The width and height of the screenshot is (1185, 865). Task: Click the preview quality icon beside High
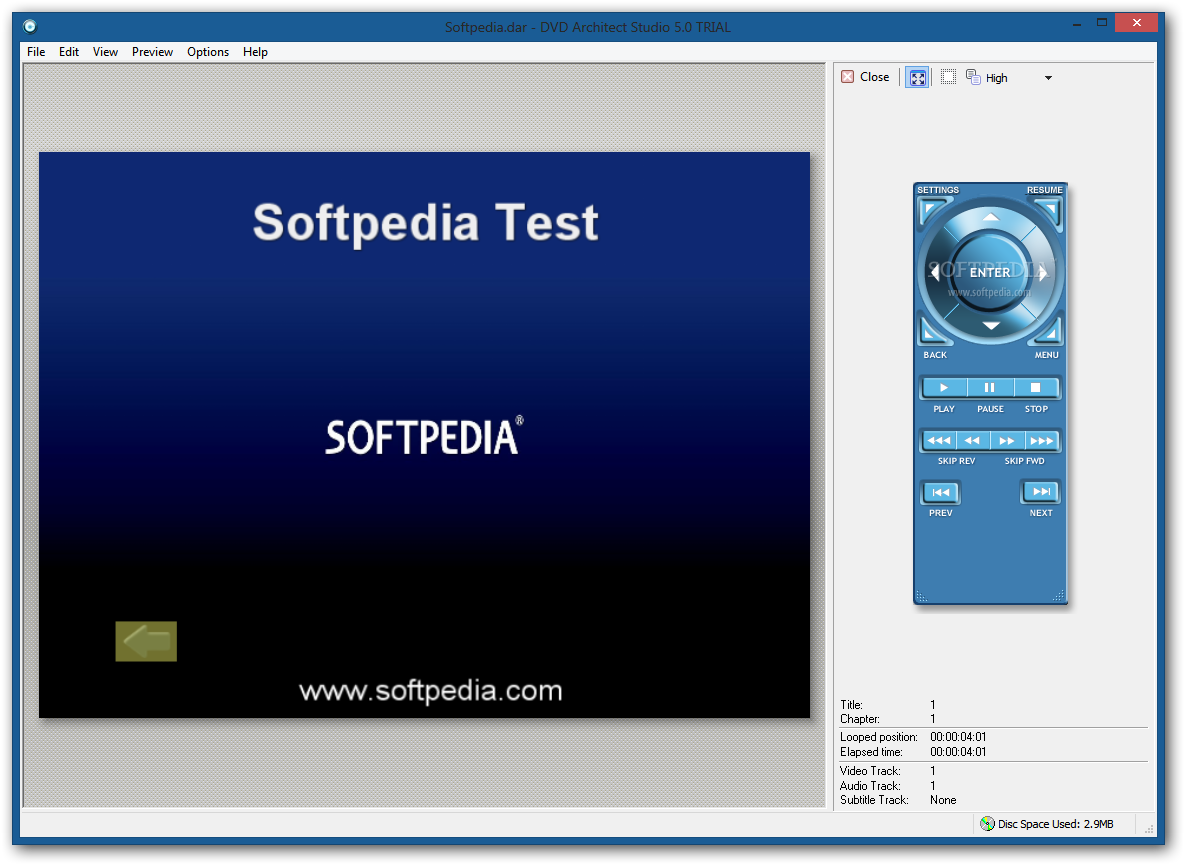[973, 77]
